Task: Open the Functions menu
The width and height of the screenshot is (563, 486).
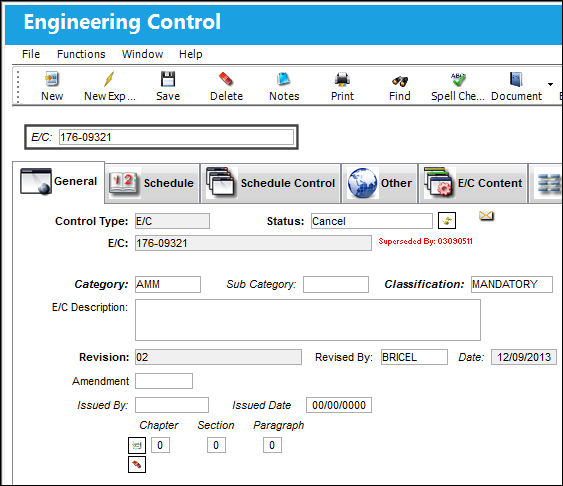Action: (x=81, y=54)
